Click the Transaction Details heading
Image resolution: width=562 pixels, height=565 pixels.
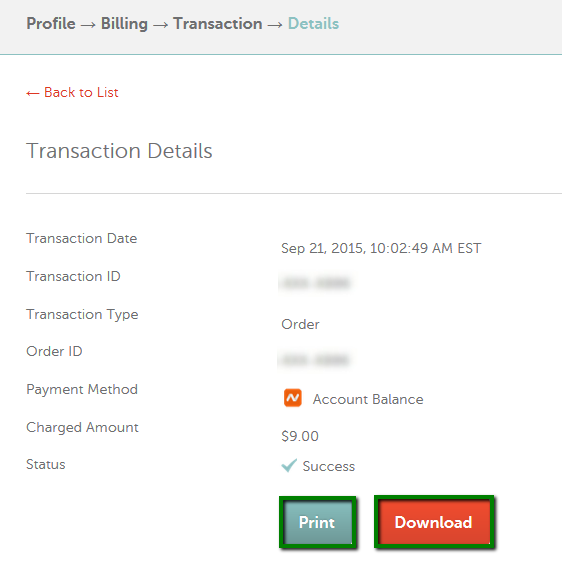(119, 151)
